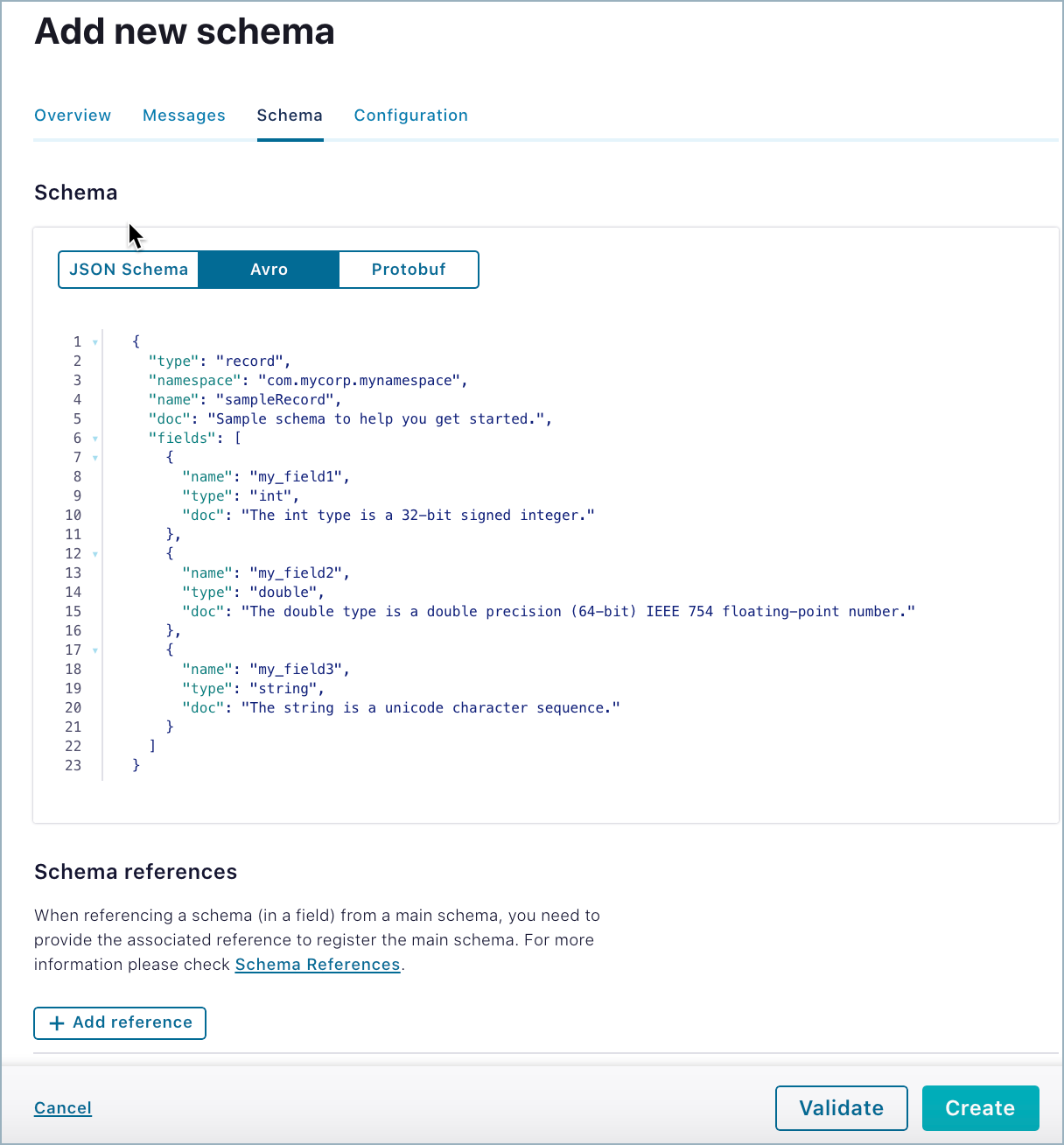Collapse the fold arrow on line 1

pyautogui.click(x=95, y=342)
